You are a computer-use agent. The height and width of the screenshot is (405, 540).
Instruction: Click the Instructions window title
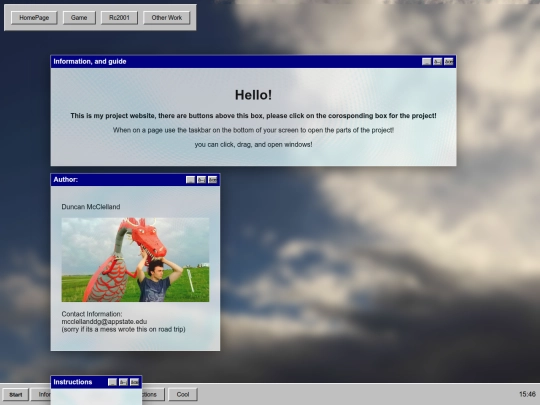tap(73, 382)
